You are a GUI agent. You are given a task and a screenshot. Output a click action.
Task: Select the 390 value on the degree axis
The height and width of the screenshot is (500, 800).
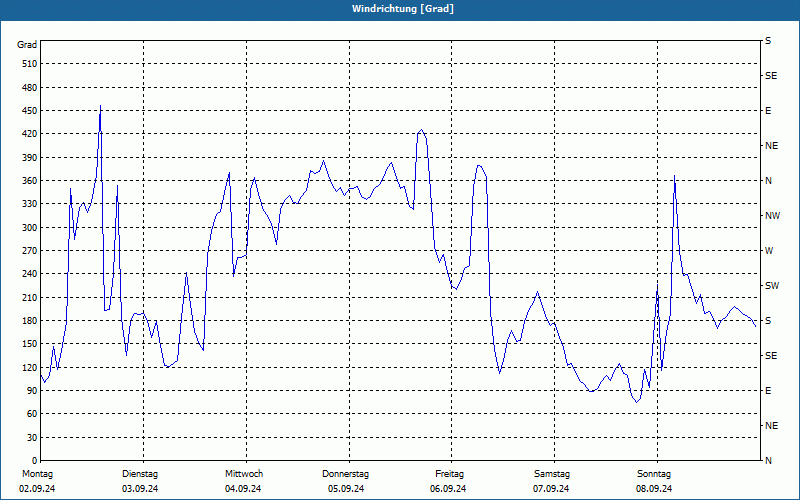click(30, 157)
